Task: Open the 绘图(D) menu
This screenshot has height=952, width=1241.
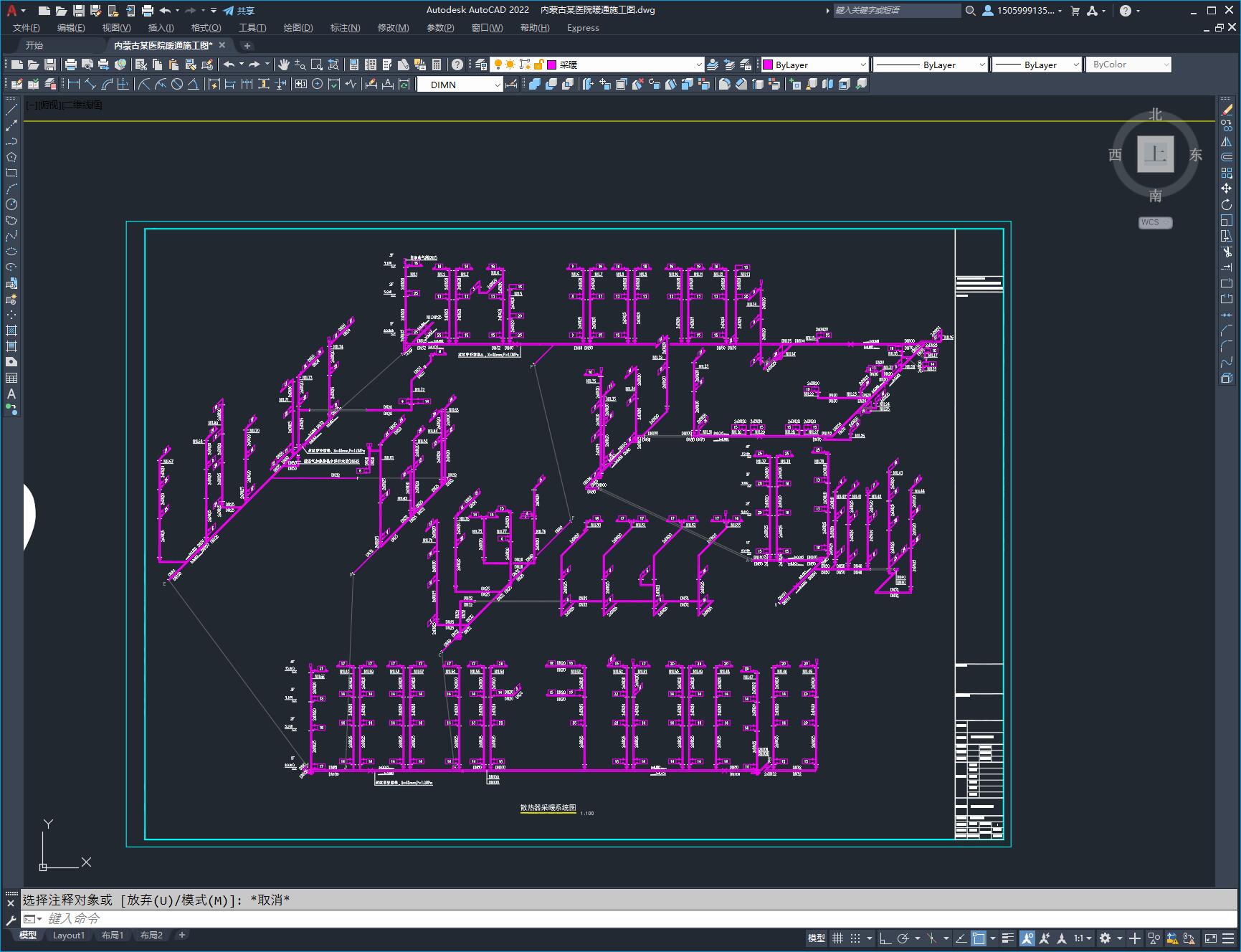Action: pos(298,27)
